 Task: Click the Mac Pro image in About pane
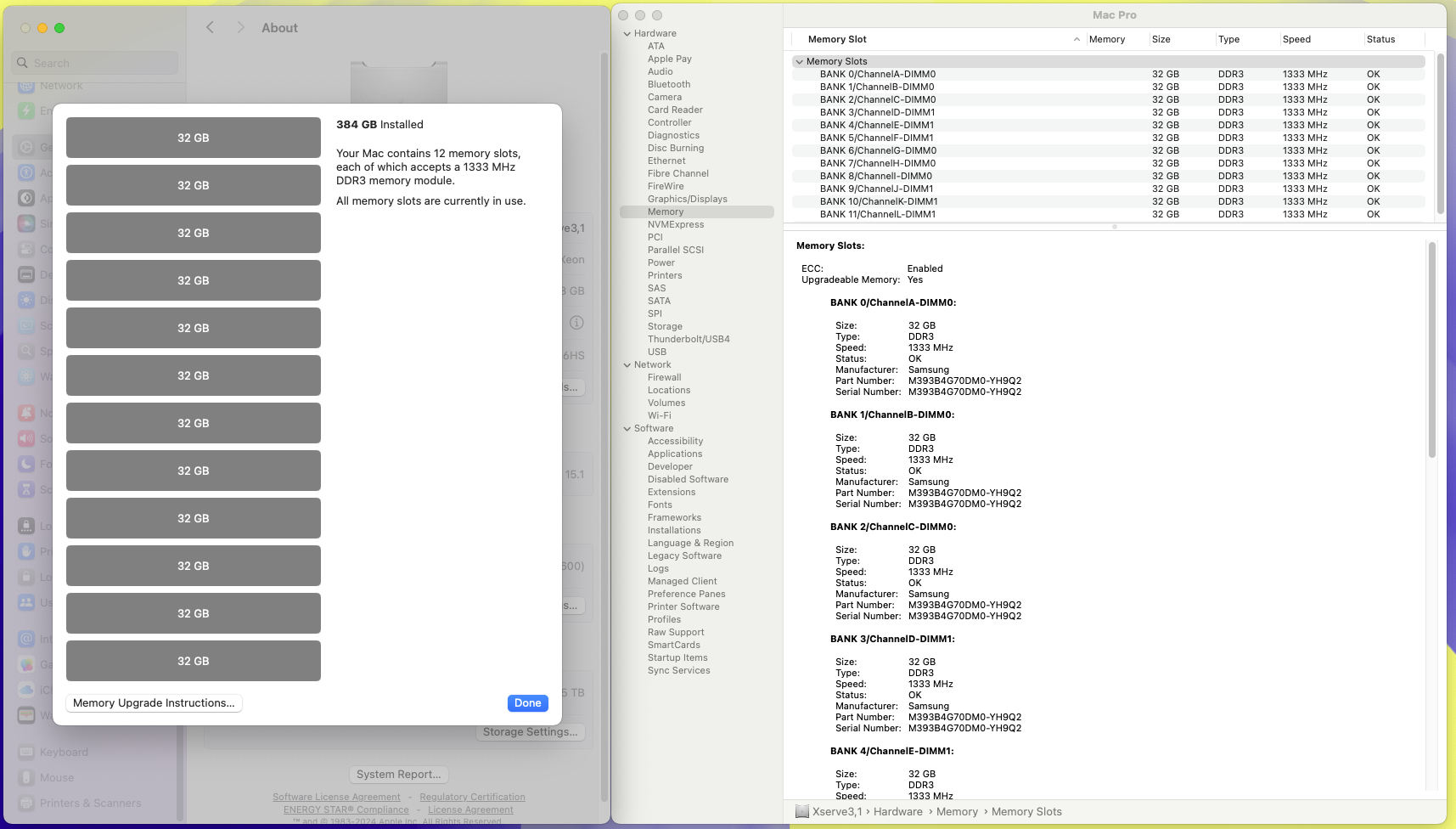pos(399,82)
